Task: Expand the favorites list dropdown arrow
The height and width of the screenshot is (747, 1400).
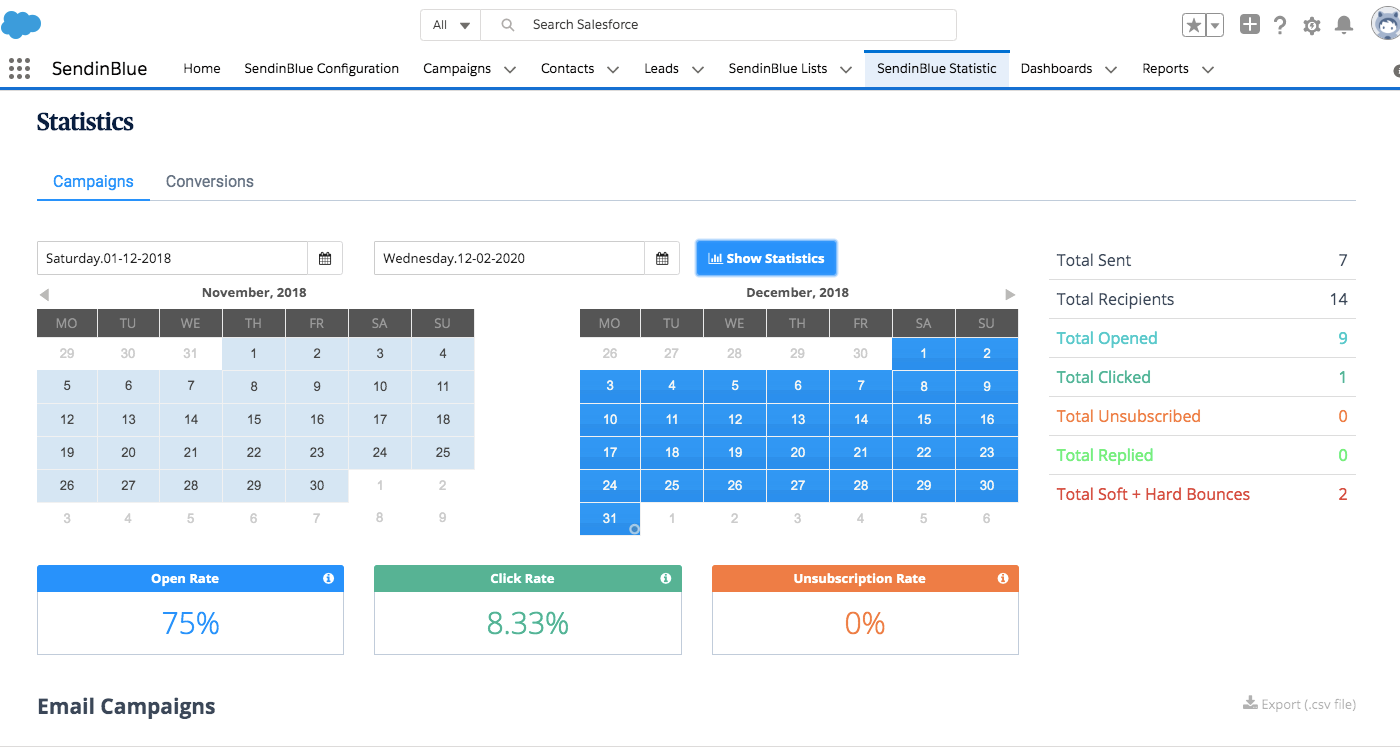Action: (x=1215, y=25)
